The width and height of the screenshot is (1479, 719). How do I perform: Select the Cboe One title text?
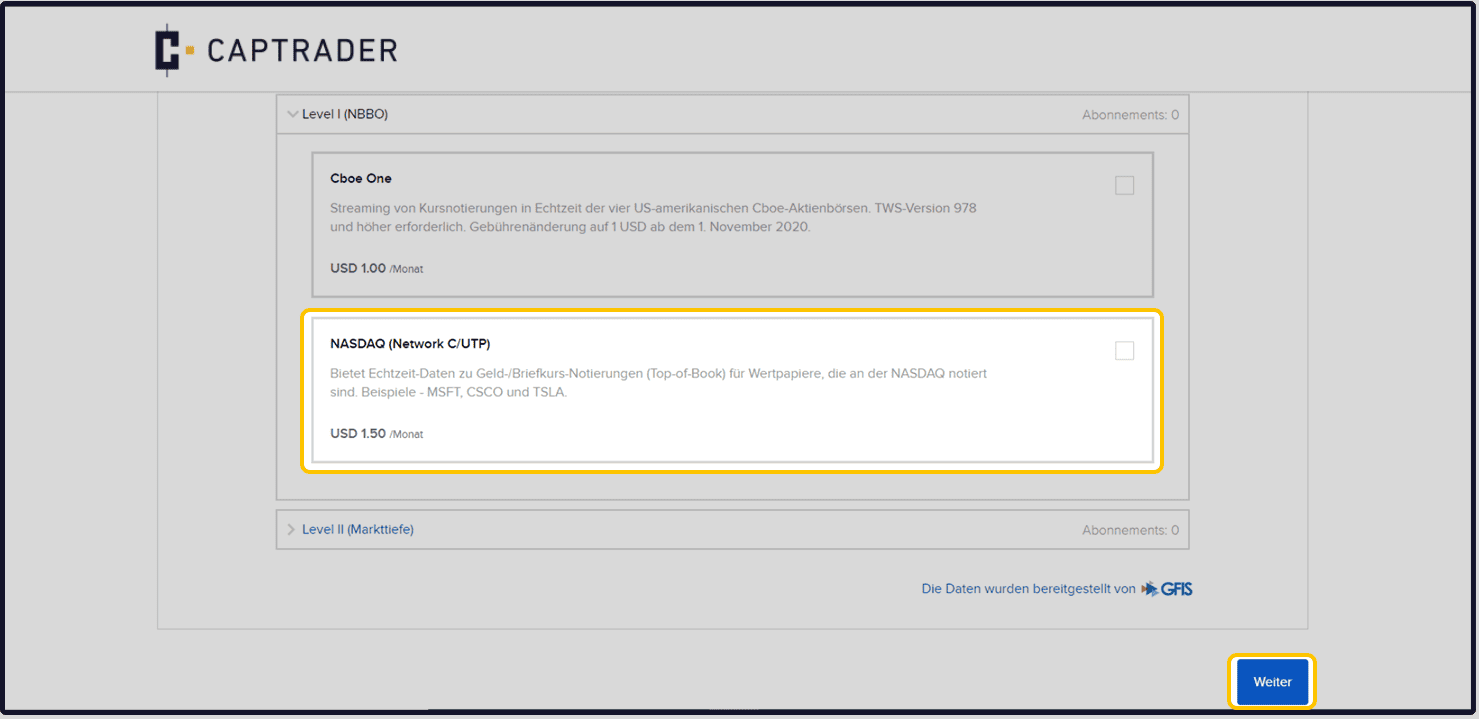[361, 178]
